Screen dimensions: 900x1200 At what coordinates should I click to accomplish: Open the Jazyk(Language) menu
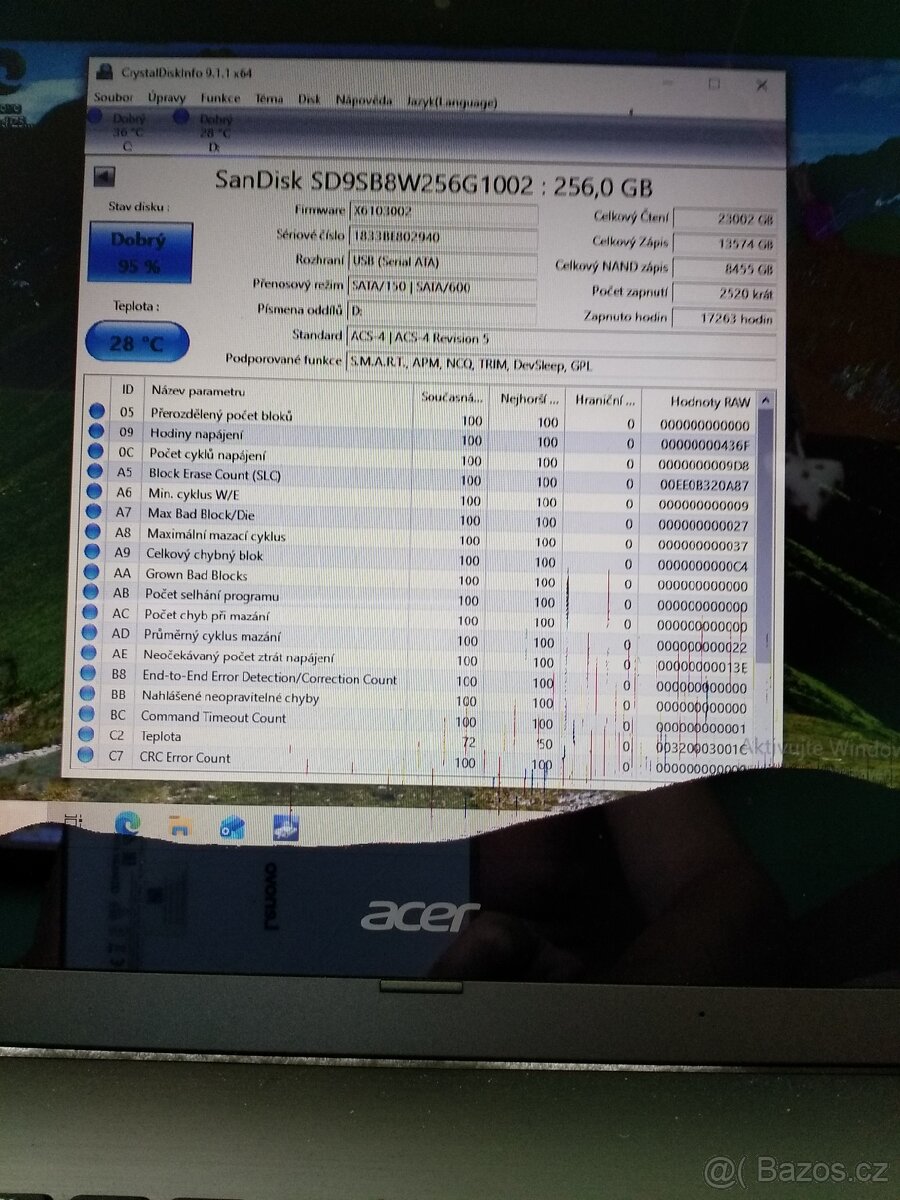451,101
